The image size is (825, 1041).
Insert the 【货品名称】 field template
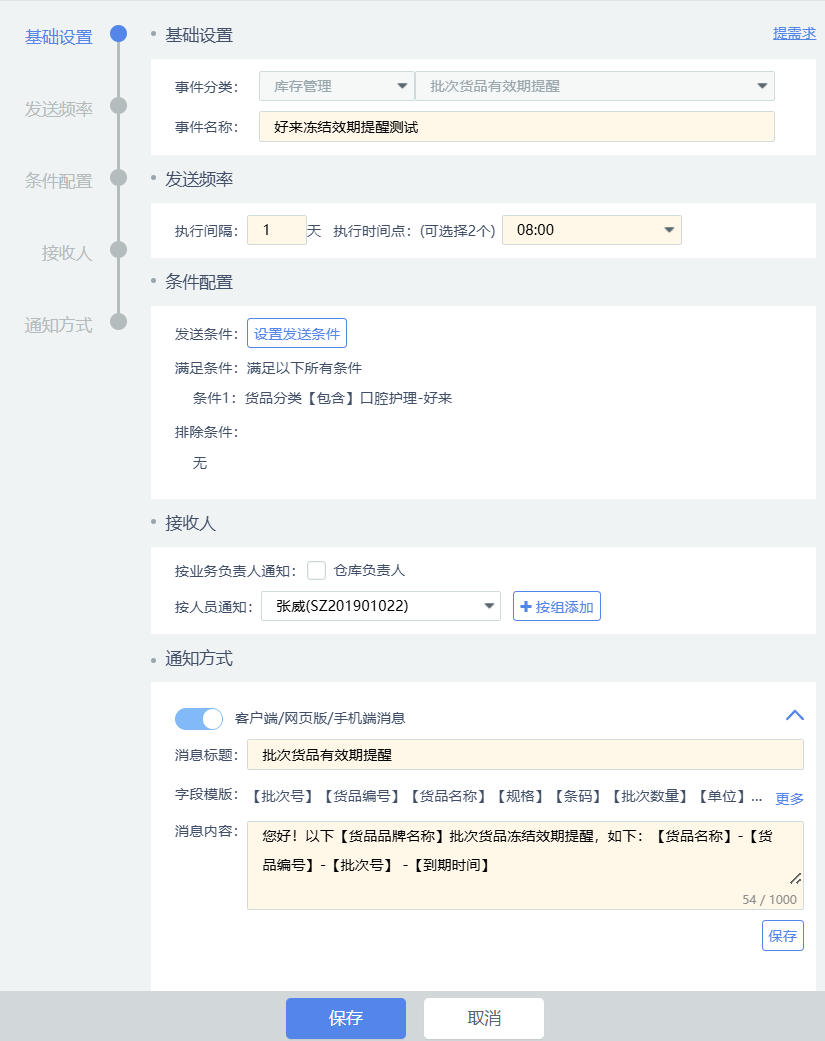pyautogui.click(x=449, y=796)
